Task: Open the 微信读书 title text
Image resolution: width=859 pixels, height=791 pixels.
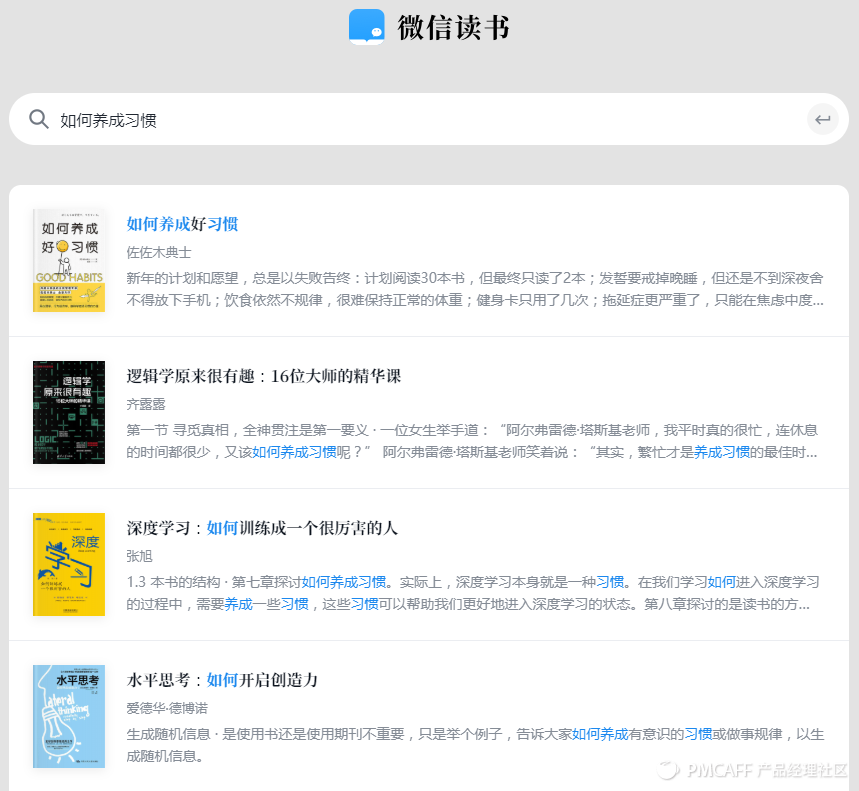Action: pos(454,27)
